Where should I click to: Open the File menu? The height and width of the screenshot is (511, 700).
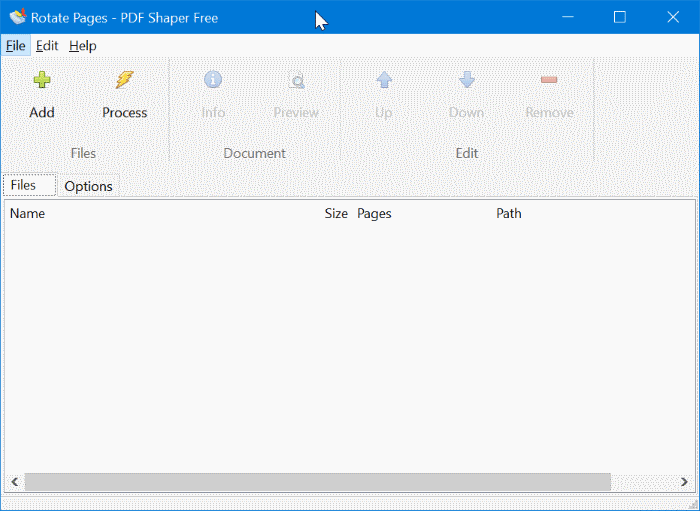[x=16, y=46]
